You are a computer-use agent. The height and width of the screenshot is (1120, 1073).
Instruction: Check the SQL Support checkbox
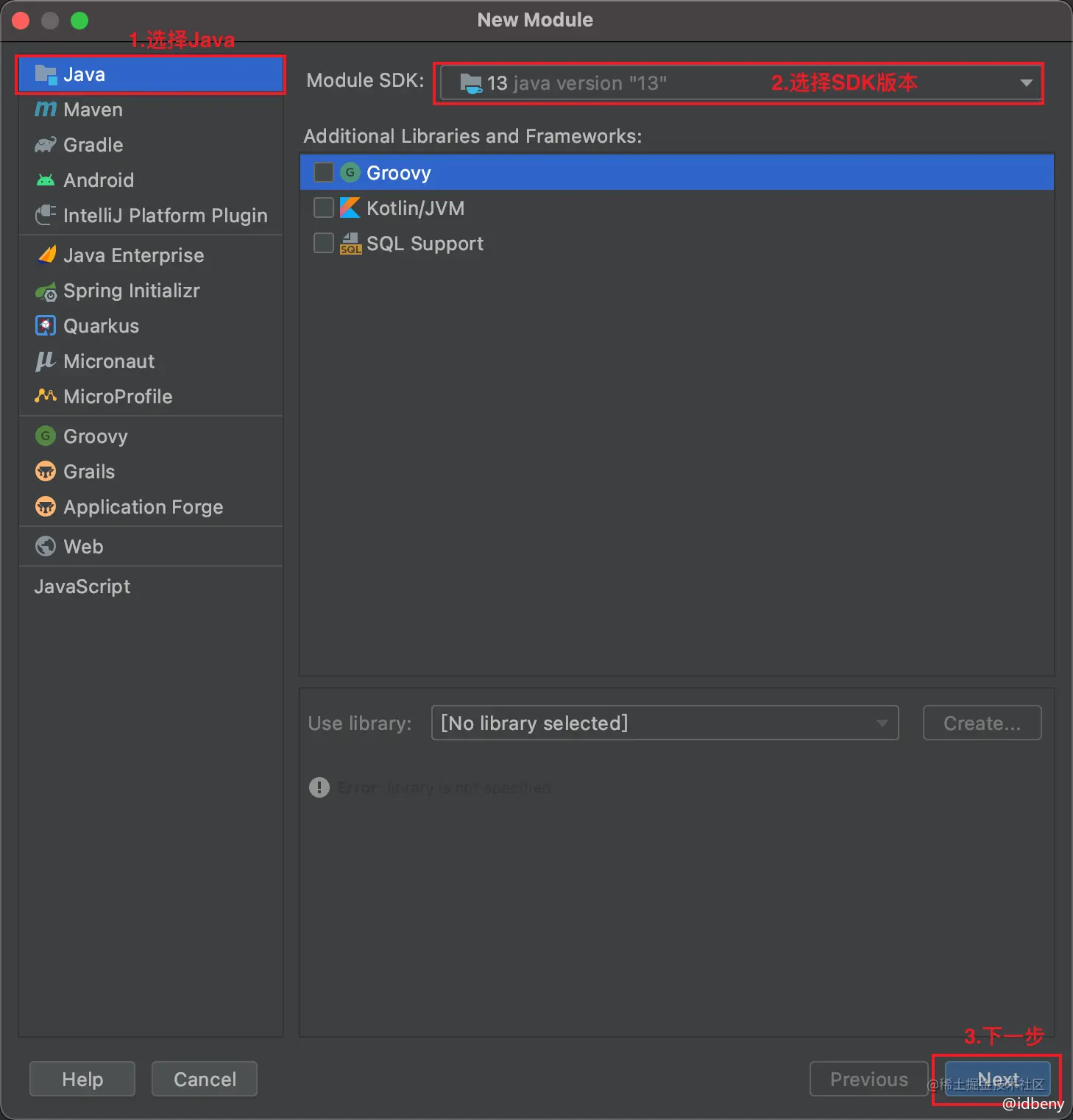(x=324, y=243)
